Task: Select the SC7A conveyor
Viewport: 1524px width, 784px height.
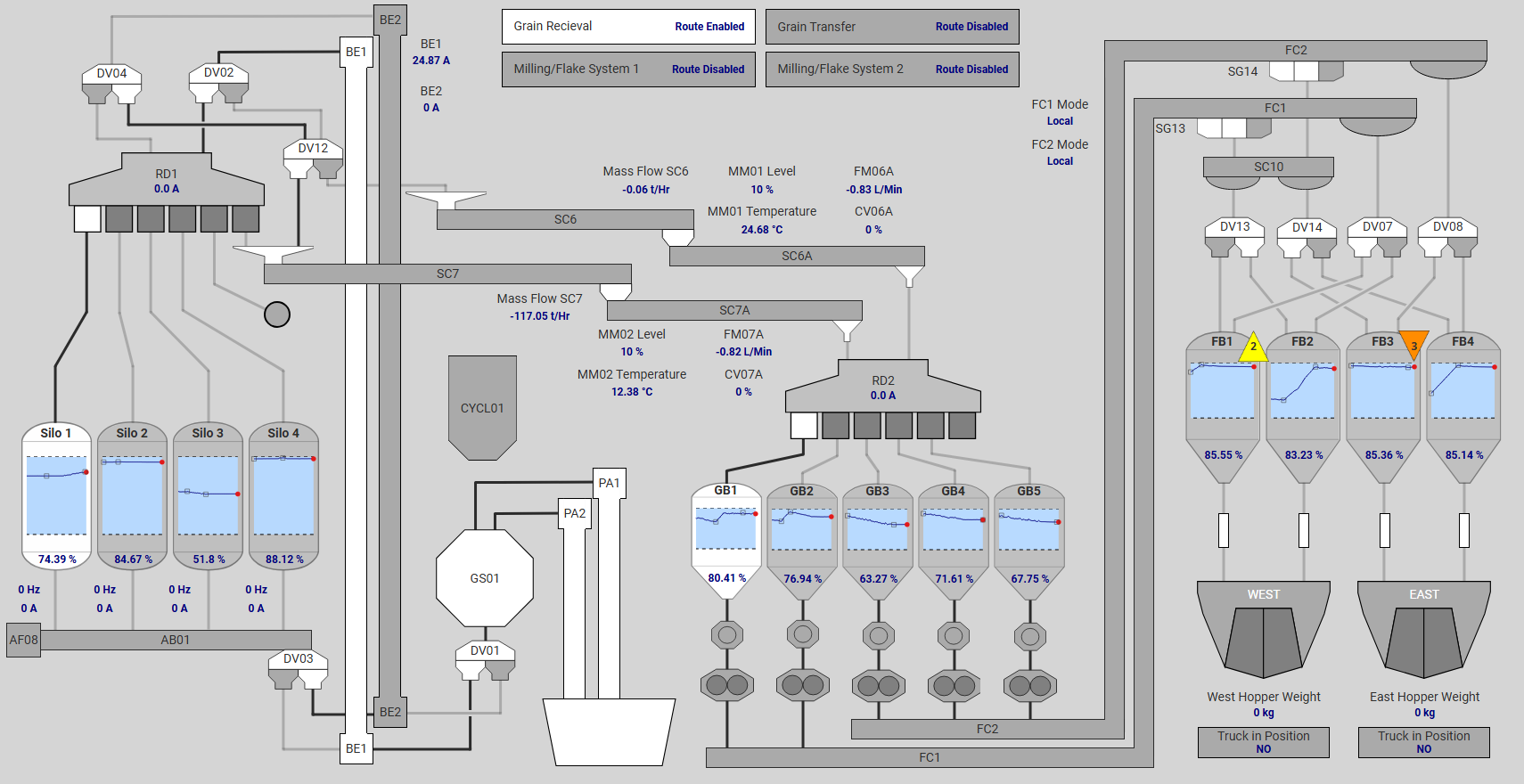Action: tap(734, 310)
